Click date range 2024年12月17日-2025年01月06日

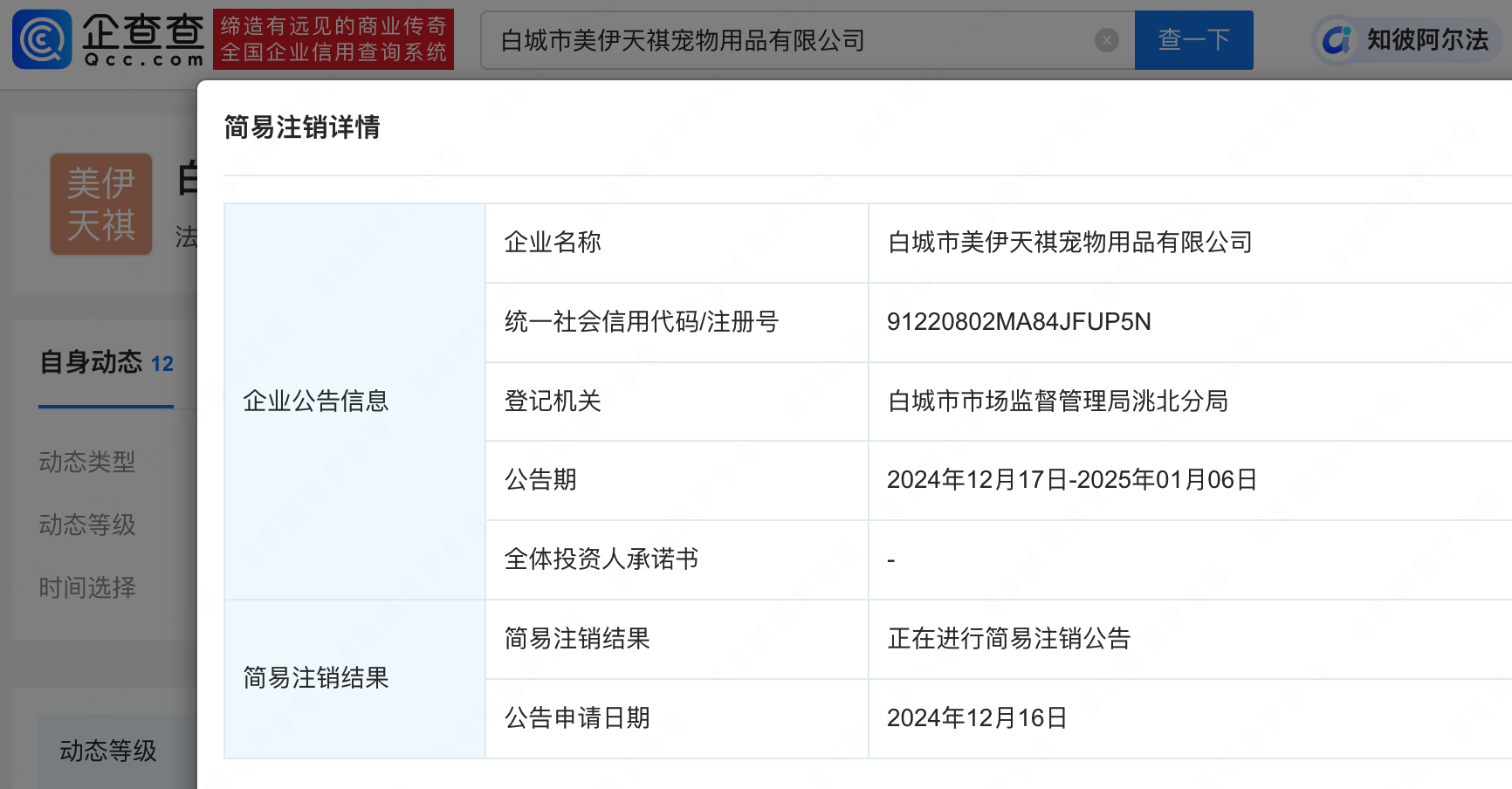coord(1072,480)
